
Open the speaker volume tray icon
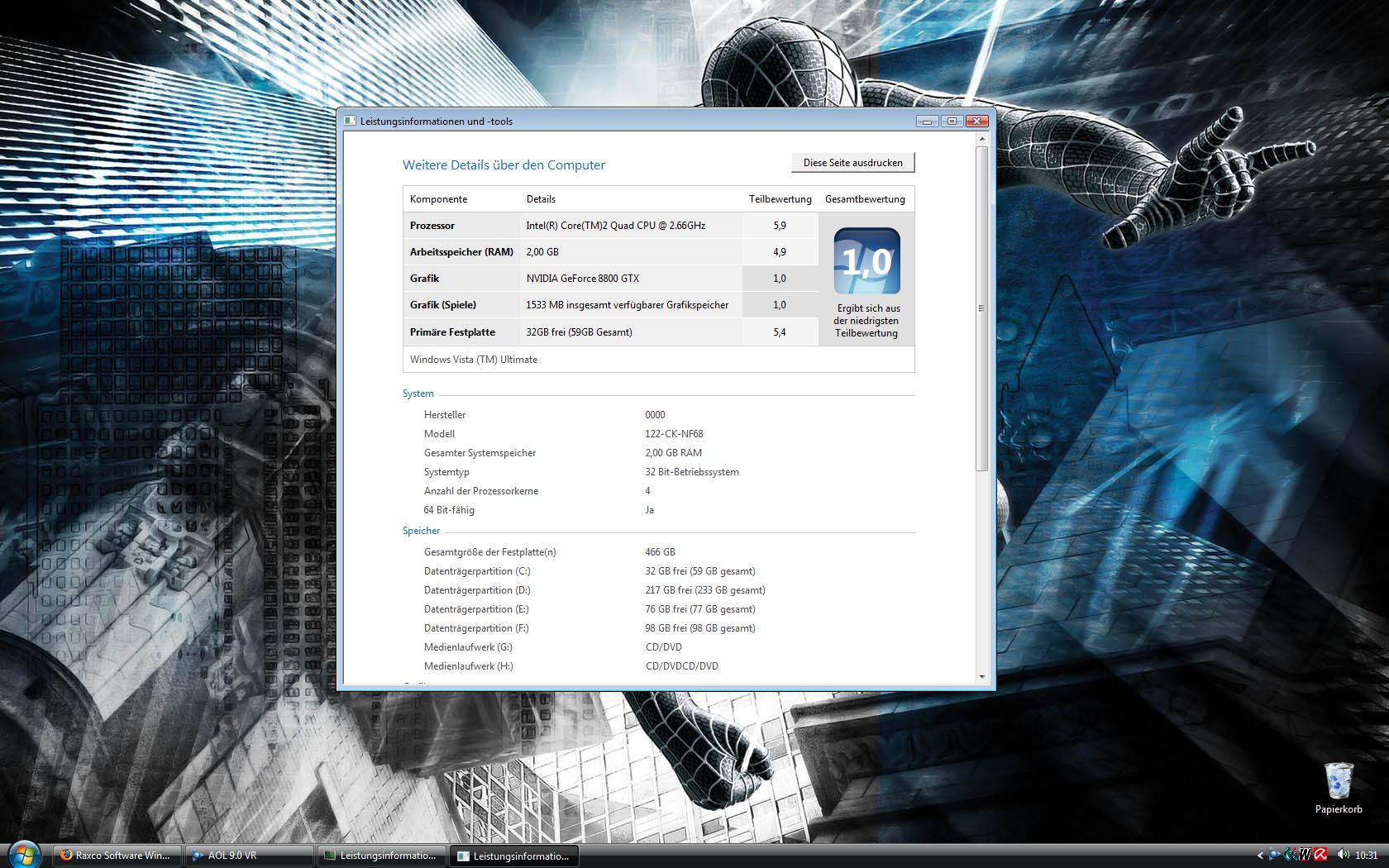click(1343, 855)
